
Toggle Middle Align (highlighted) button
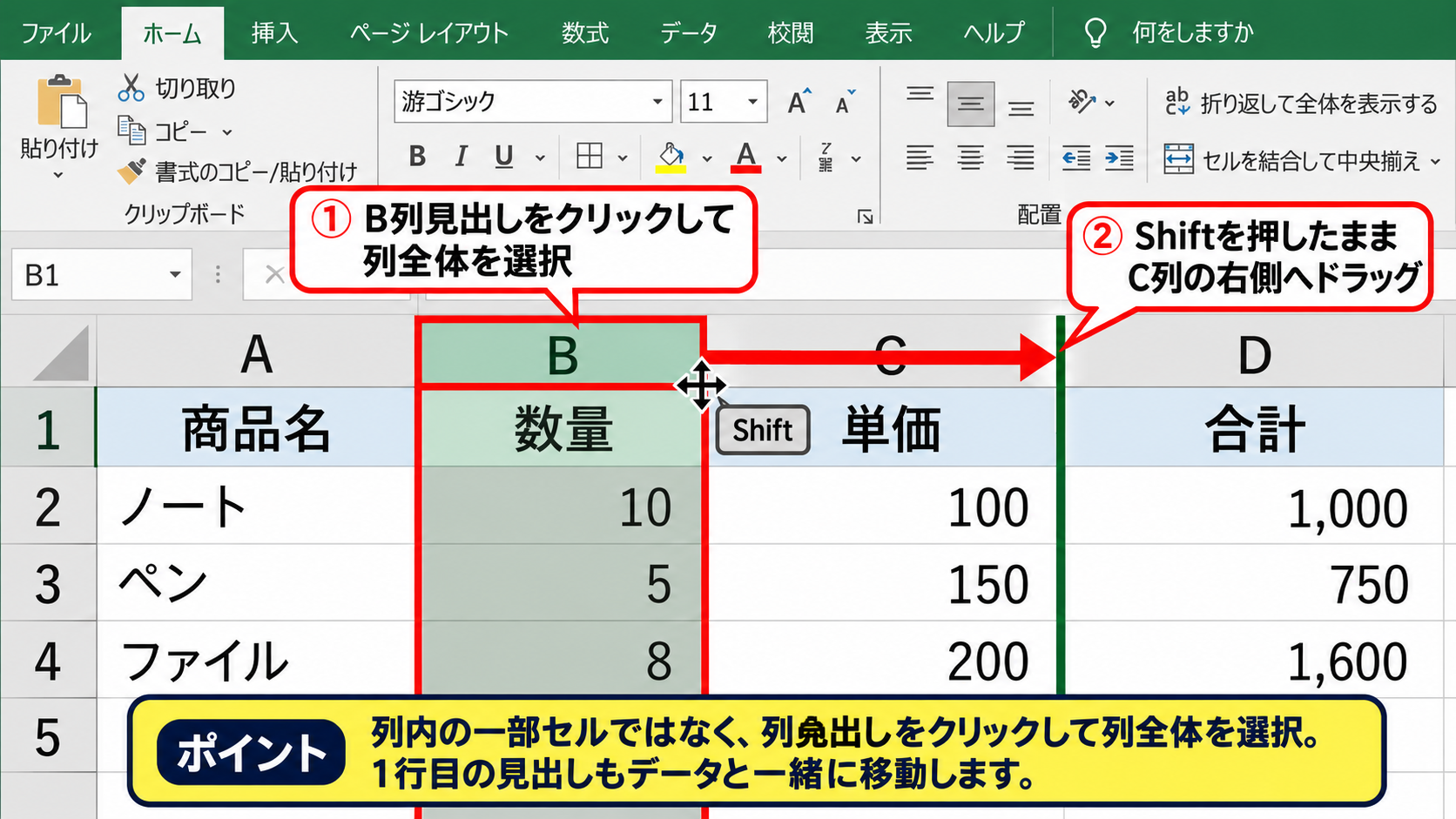970,104
